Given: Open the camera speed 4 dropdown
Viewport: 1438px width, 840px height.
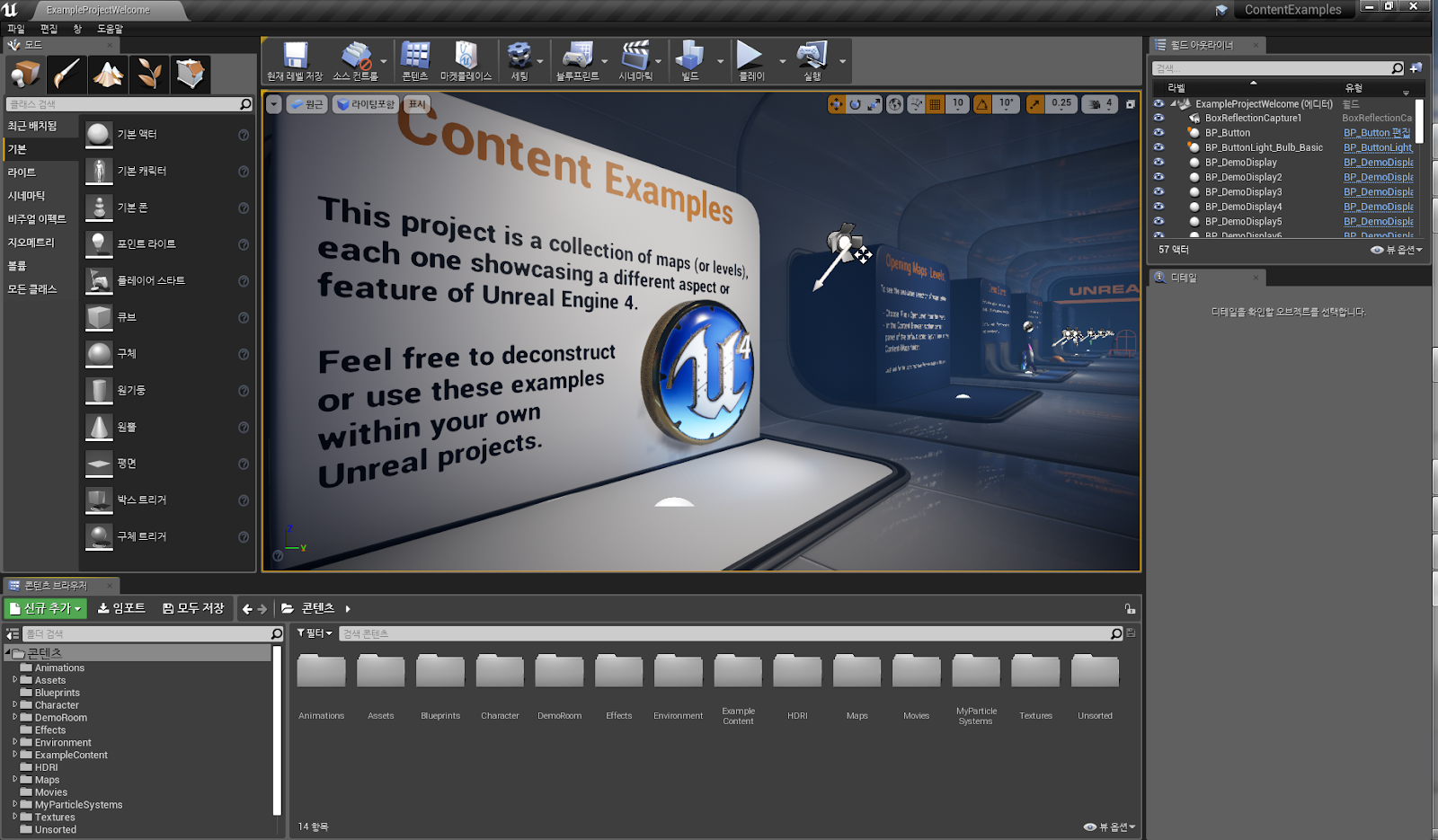Looking at the screenshot, I should 1100,104.
